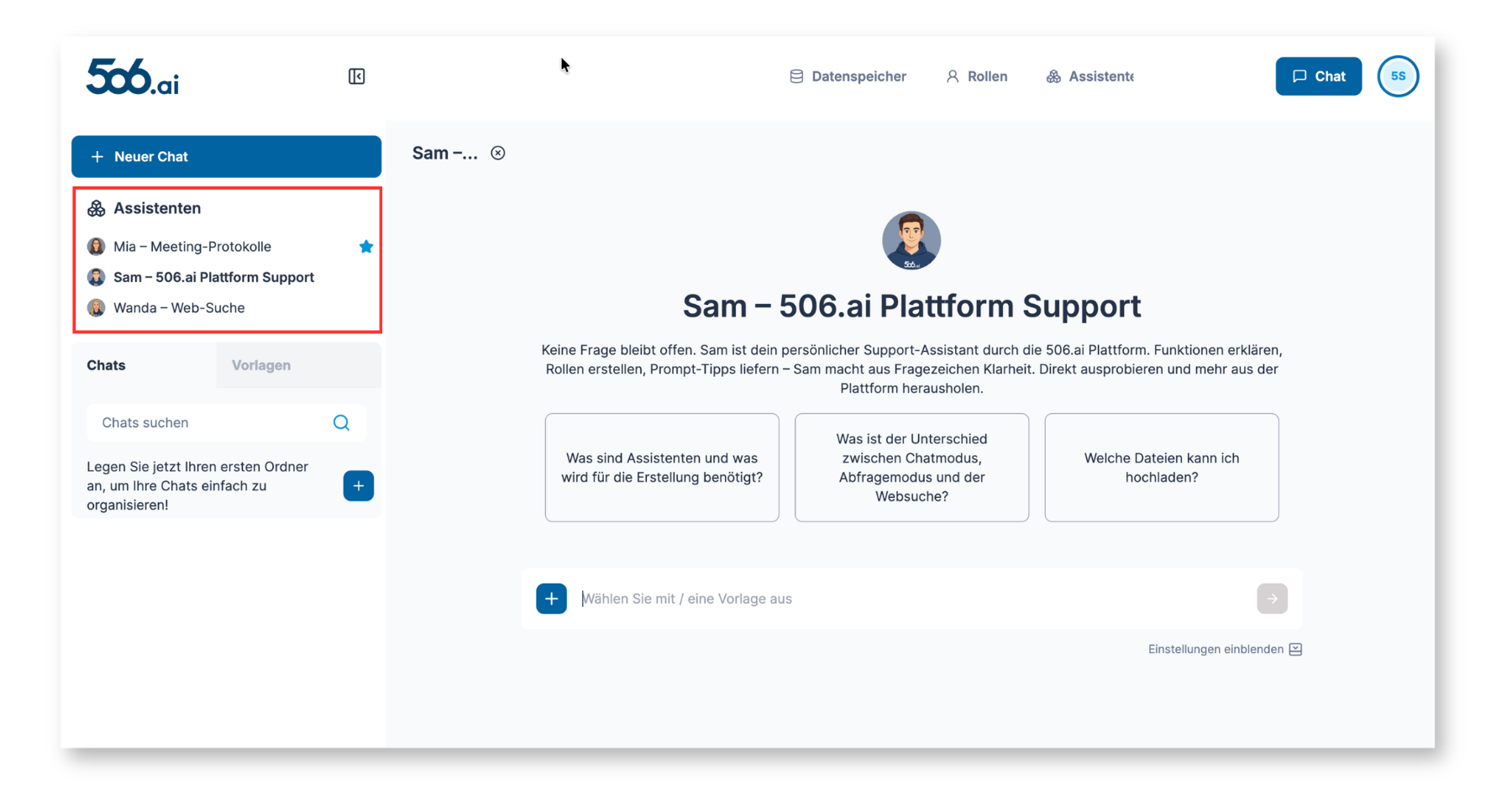The width and height of the screenshot is (1512, 806).
Task: Click the Chat button in the header
Action: [x=1318, y=76]
